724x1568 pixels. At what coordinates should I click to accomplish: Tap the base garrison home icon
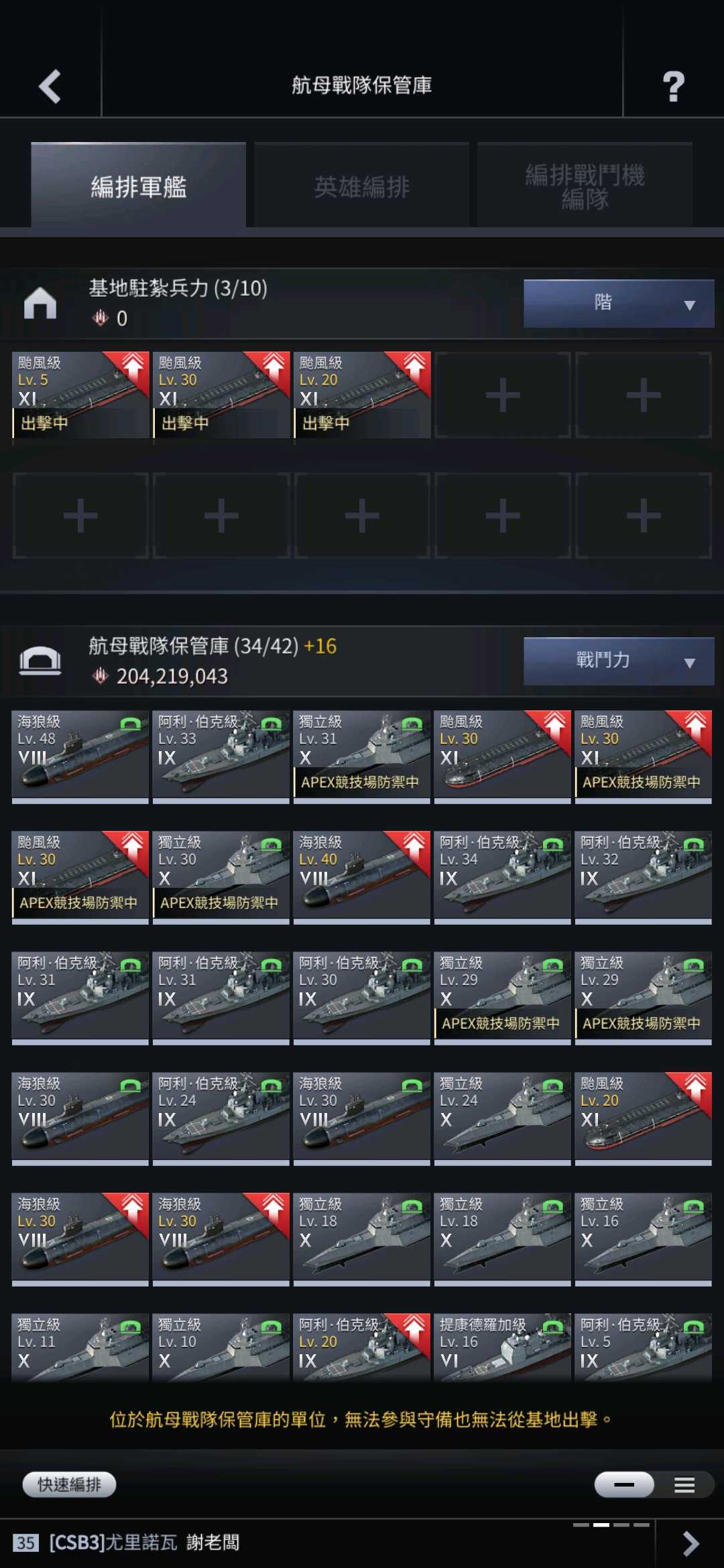pos(40,303)
